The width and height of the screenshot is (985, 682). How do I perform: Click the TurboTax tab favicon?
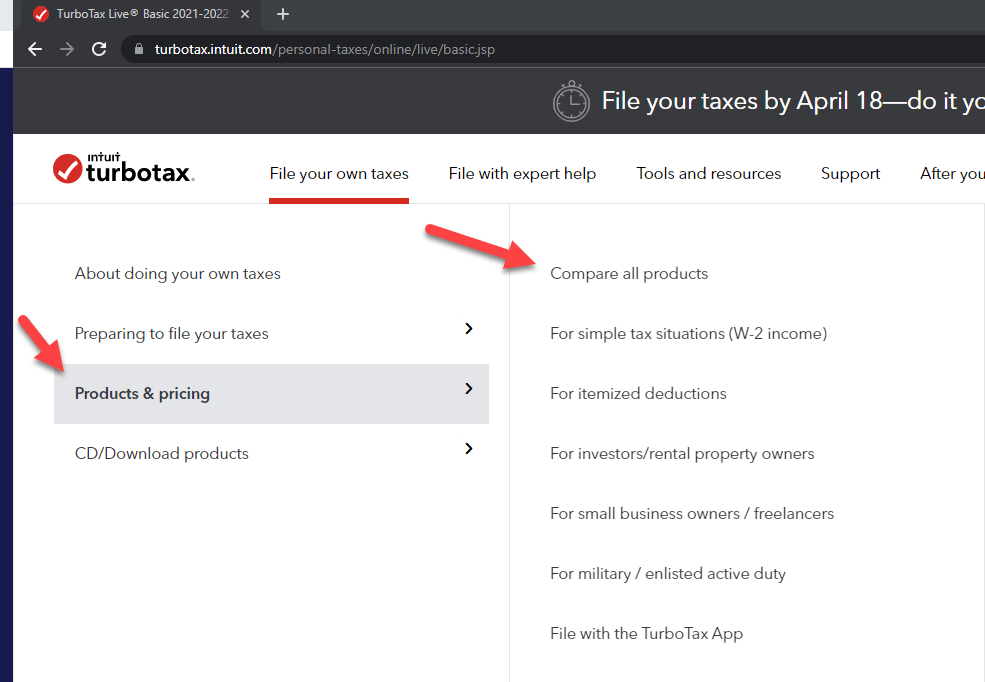41,14
